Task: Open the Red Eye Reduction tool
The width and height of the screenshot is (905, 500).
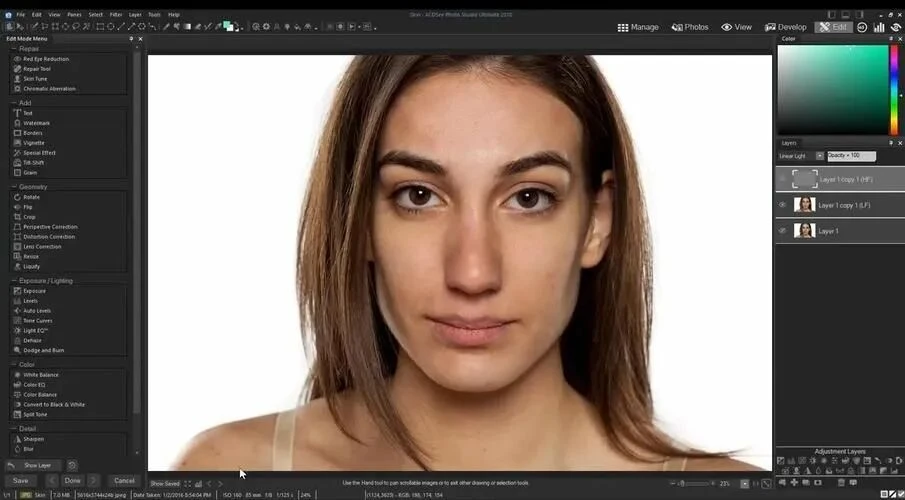Action: point(46,59)
